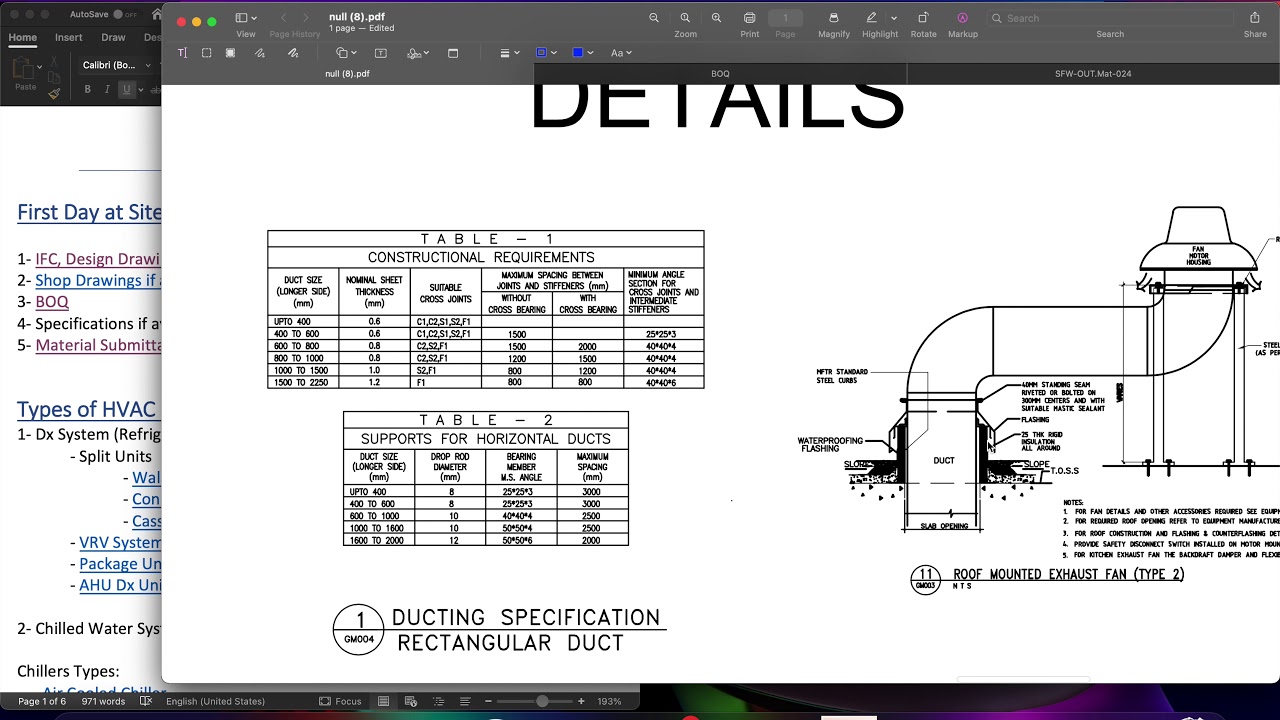
Task: Open the VRV System link in Word
Action: 120,543
